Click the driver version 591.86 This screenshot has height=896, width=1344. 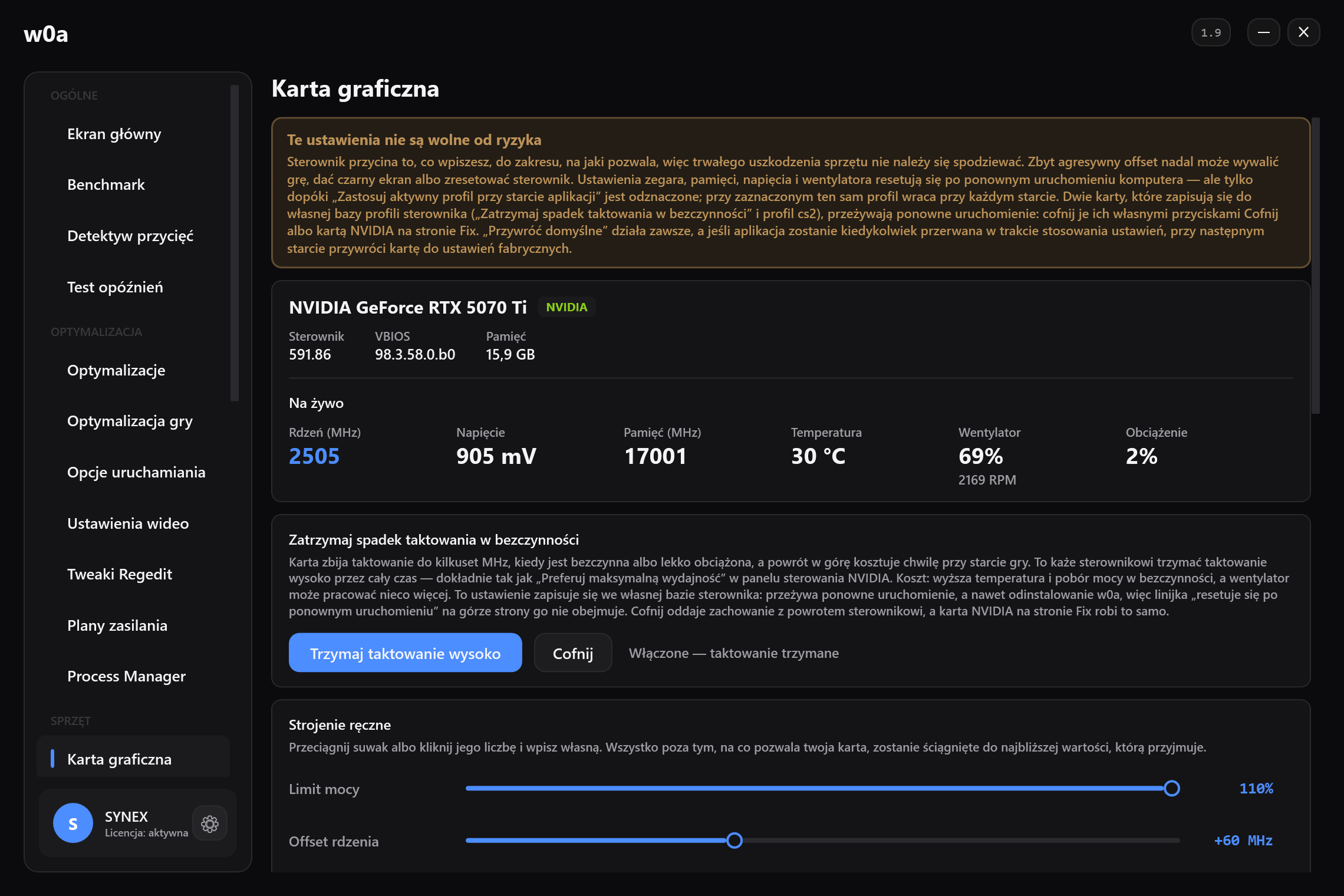point(310,354)
